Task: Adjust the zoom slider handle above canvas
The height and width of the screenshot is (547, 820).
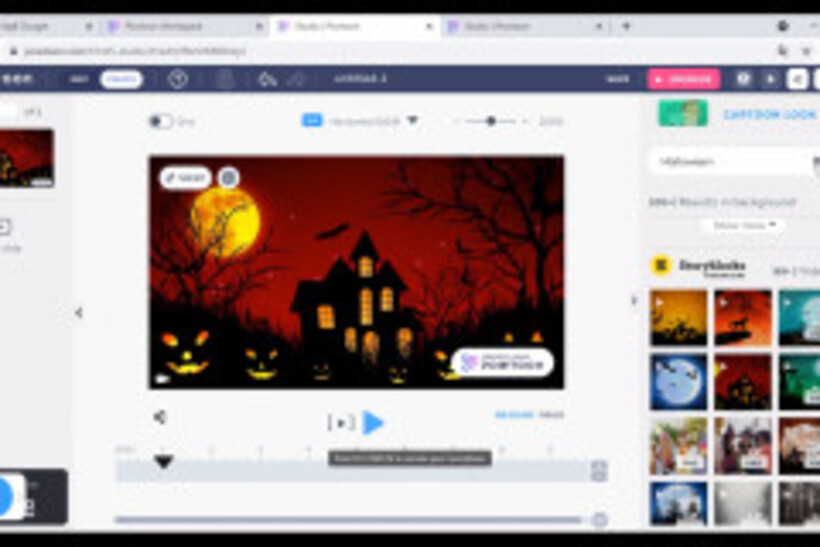Action: pyautogui.click(x=491, y=121)
